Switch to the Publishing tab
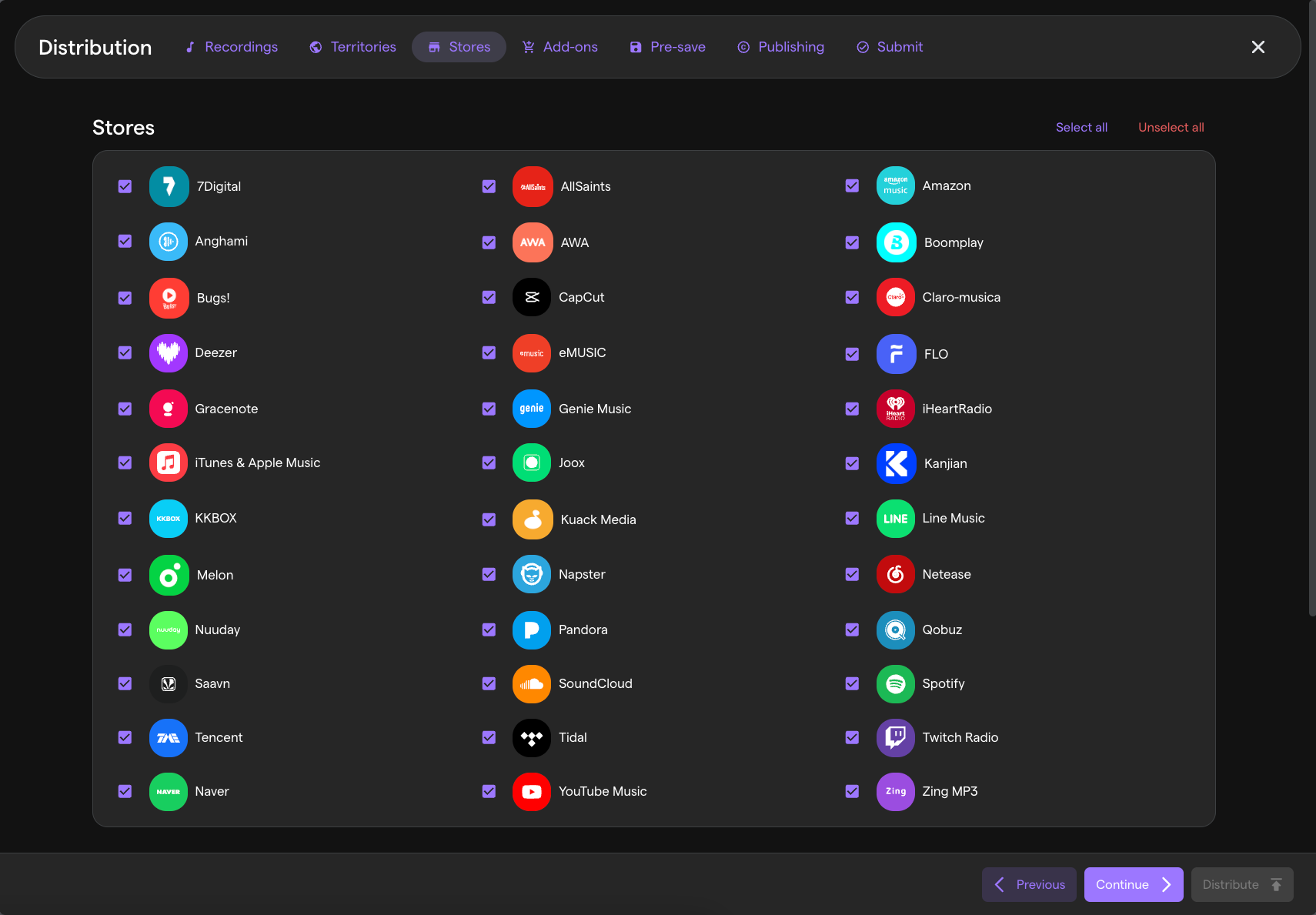The height and width of the screenshot is (915, 1316). (781, 47)
